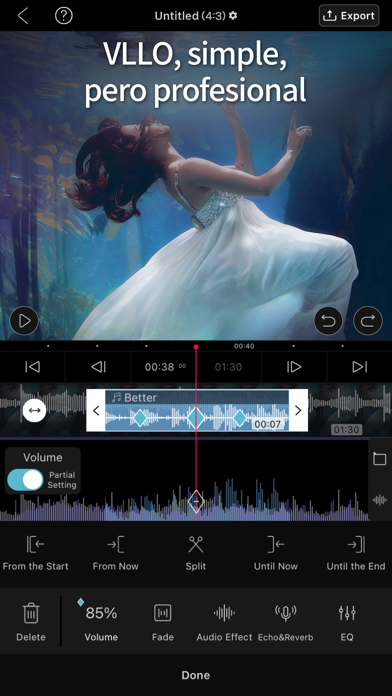Trim Until Now

point(276,553)
